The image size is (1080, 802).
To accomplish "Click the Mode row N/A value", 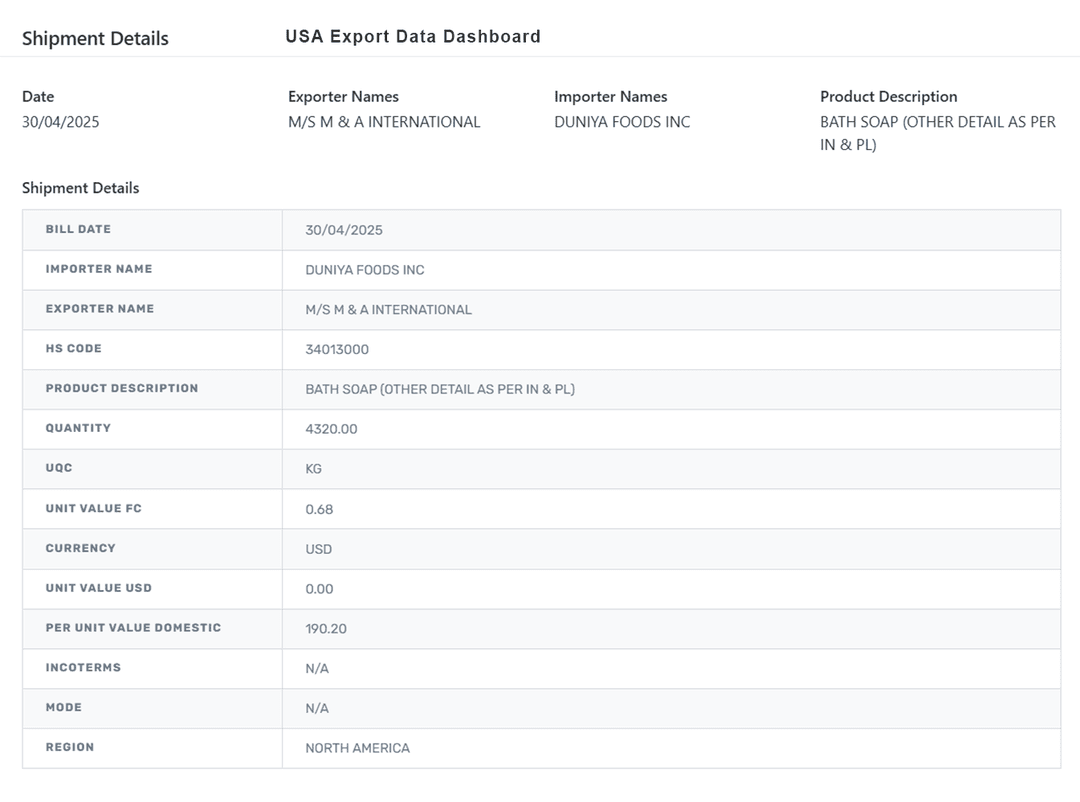I will [317, 708].
